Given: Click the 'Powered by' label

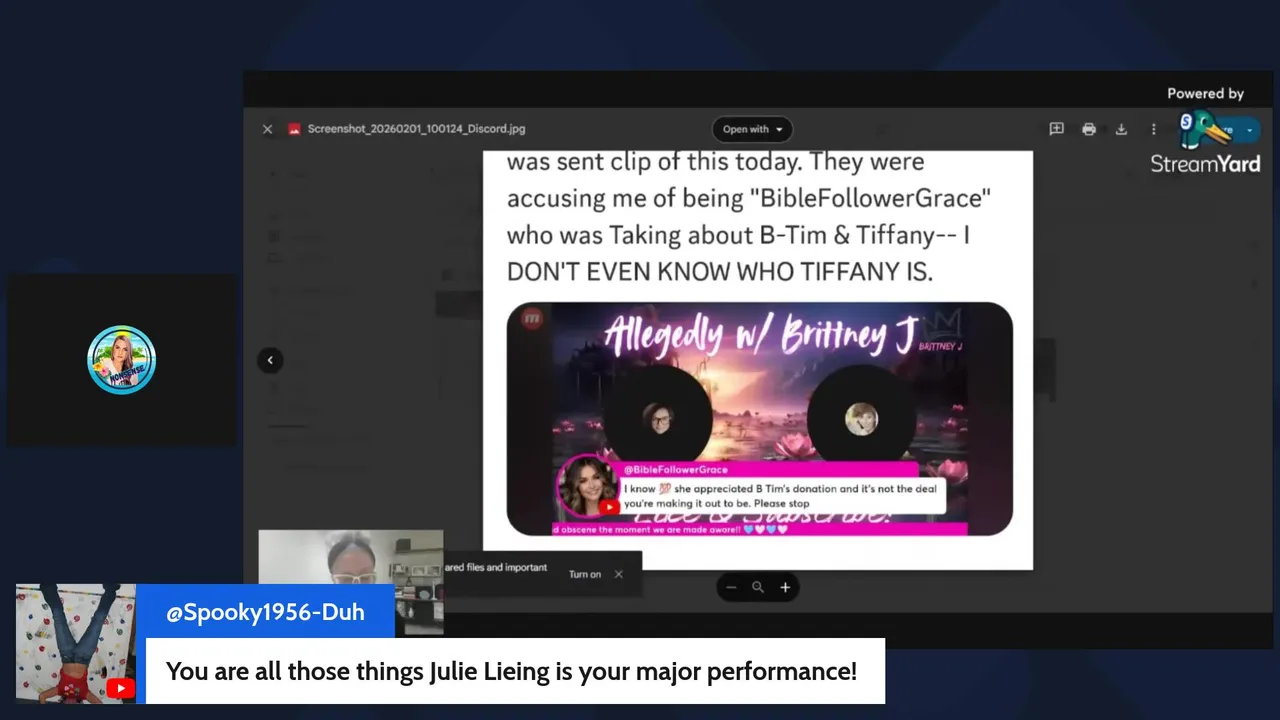Looking at the screenshot, I should point(1205,93).
